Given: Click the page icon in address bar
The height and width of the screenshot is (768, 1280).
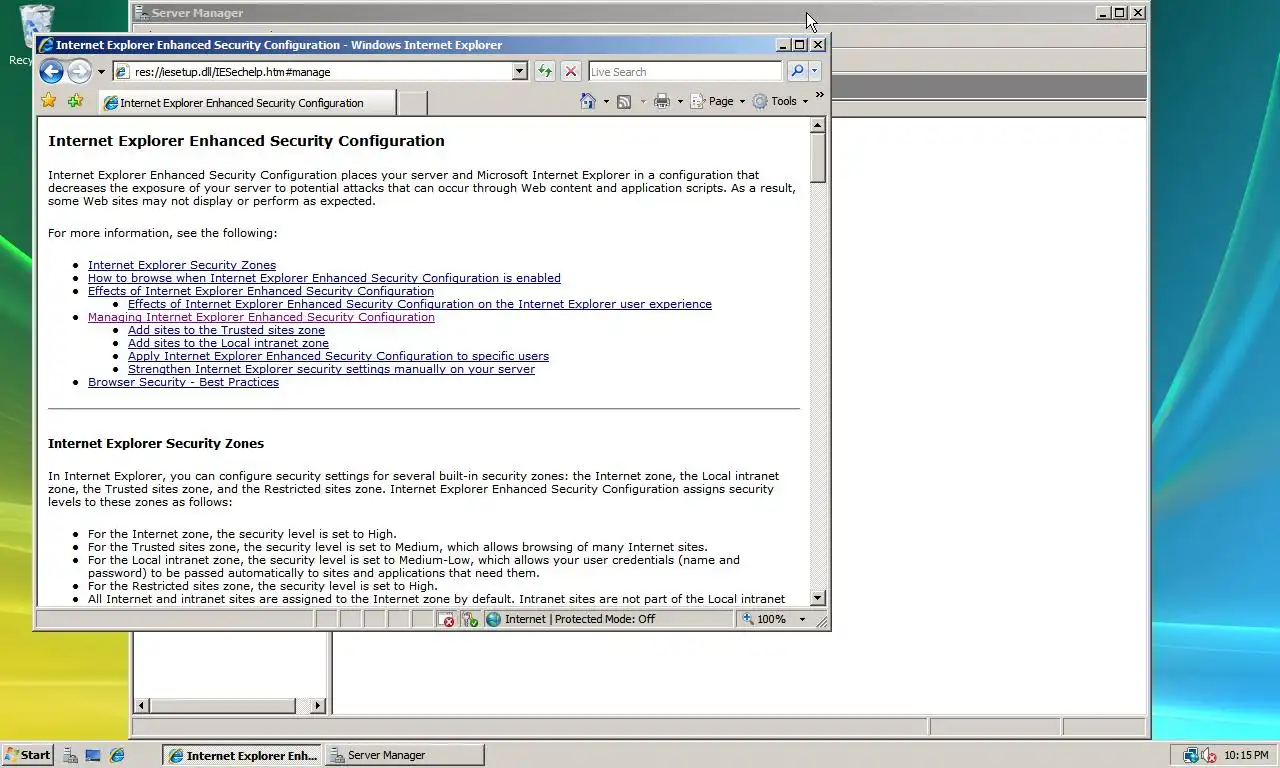Looking at the screenshot, I should 122,72.
